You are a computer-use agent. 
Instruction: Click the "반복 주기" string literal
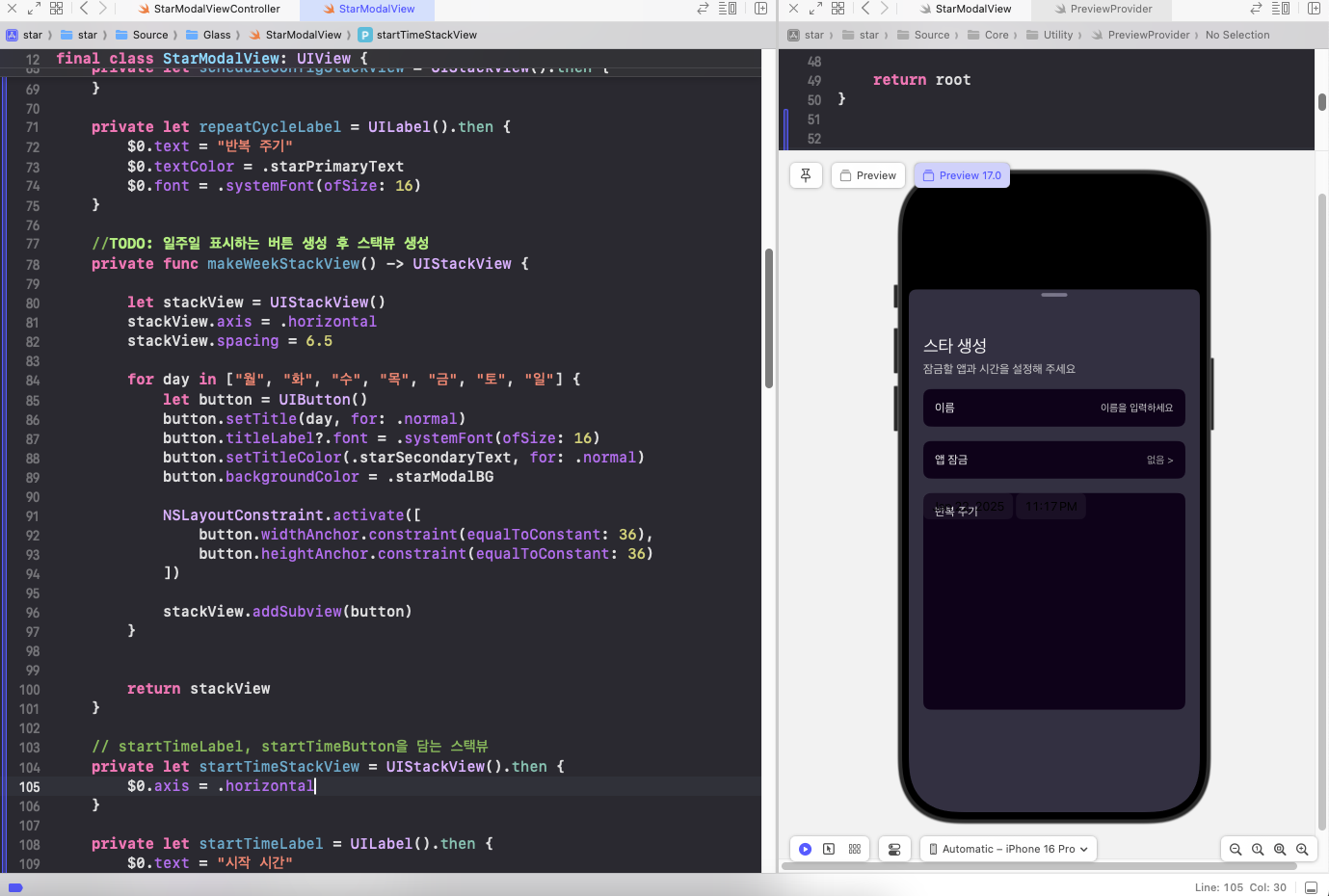point(254,146)
